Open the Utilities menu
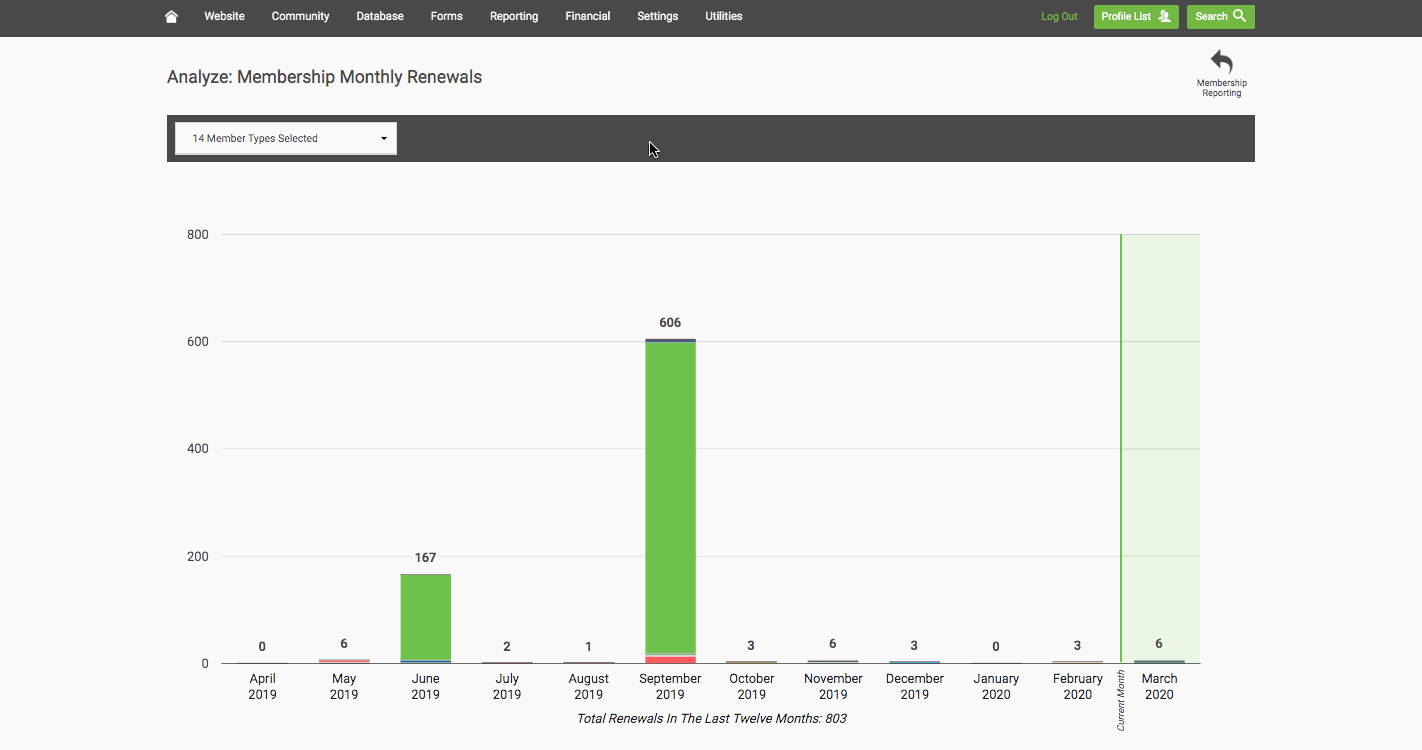 (x=724, y=17)
